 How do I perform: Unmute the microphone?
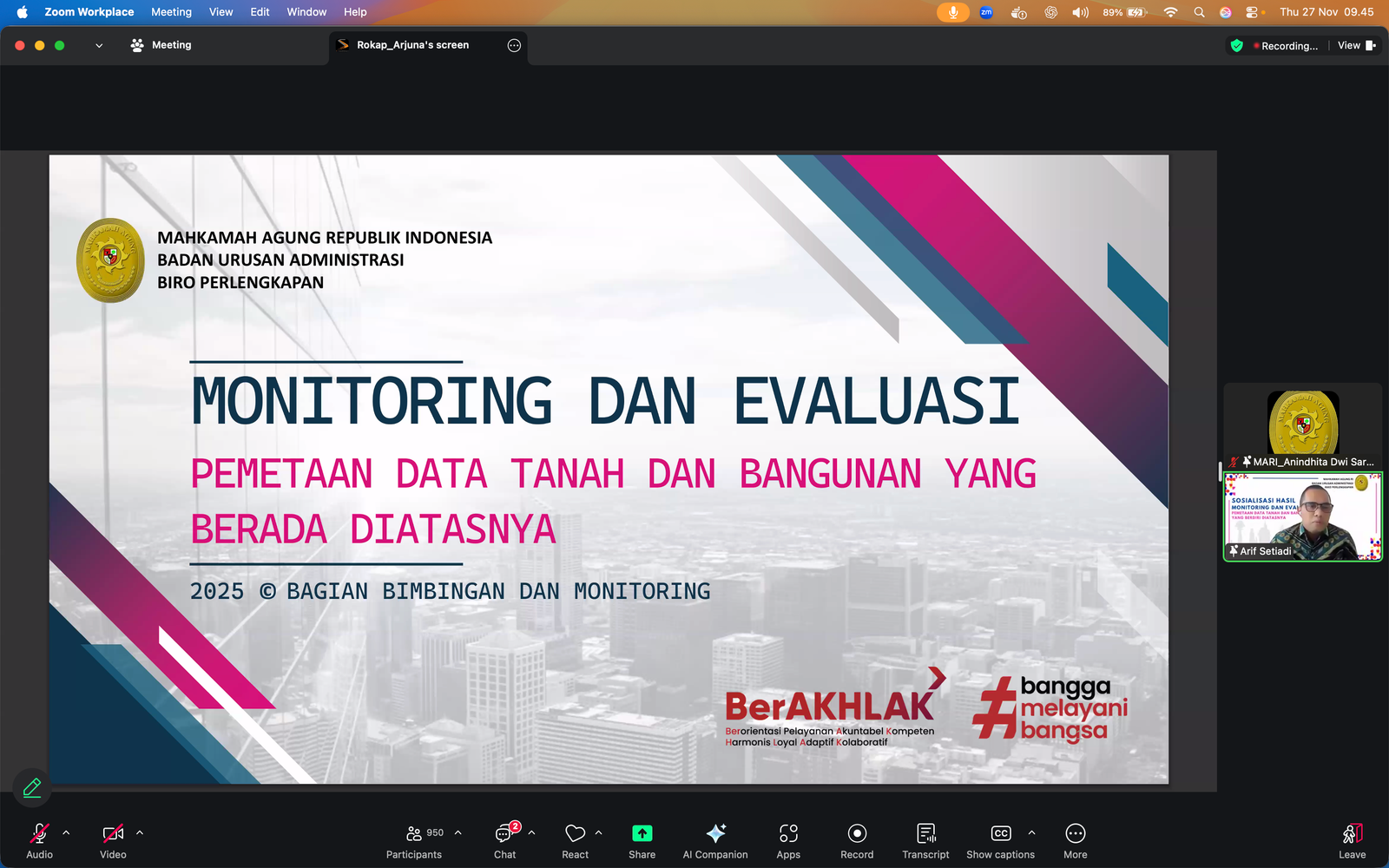(x=39, y=832)
